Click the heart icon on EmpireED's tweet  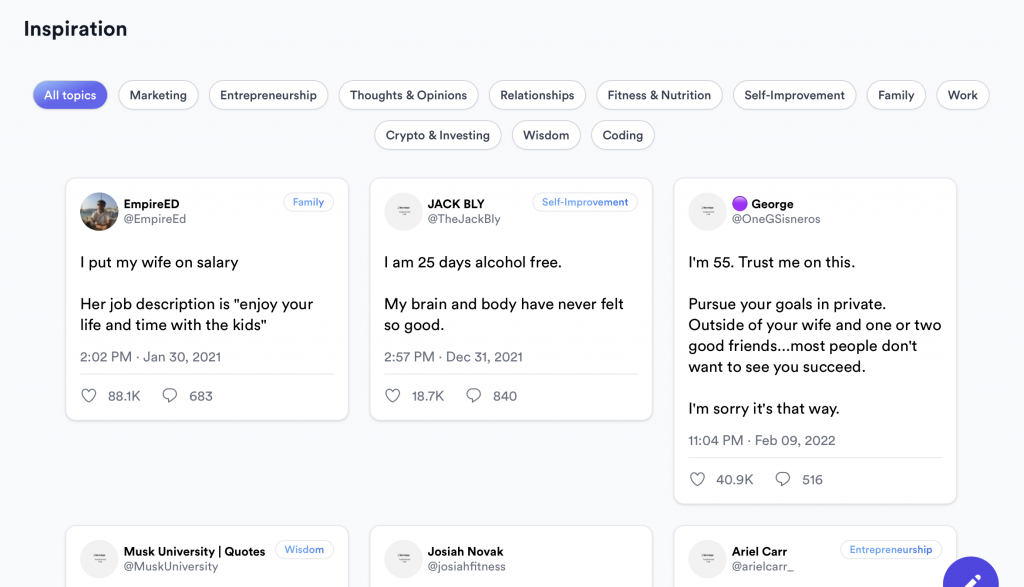tap(89, 396)
